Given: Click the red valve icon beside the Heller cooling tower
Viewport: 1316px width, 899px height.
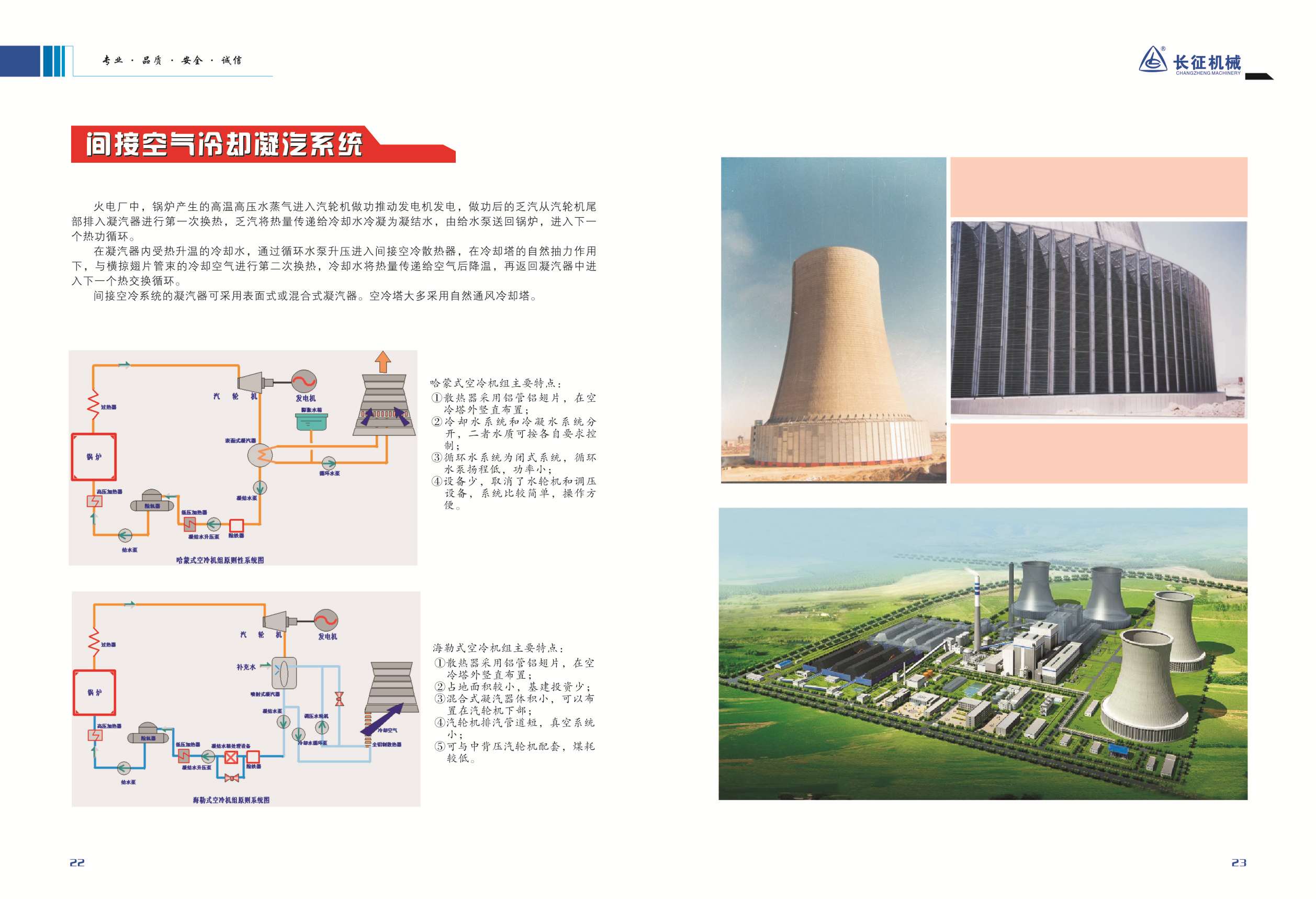Looking at the screenshot, I should (x=339, y=699).
